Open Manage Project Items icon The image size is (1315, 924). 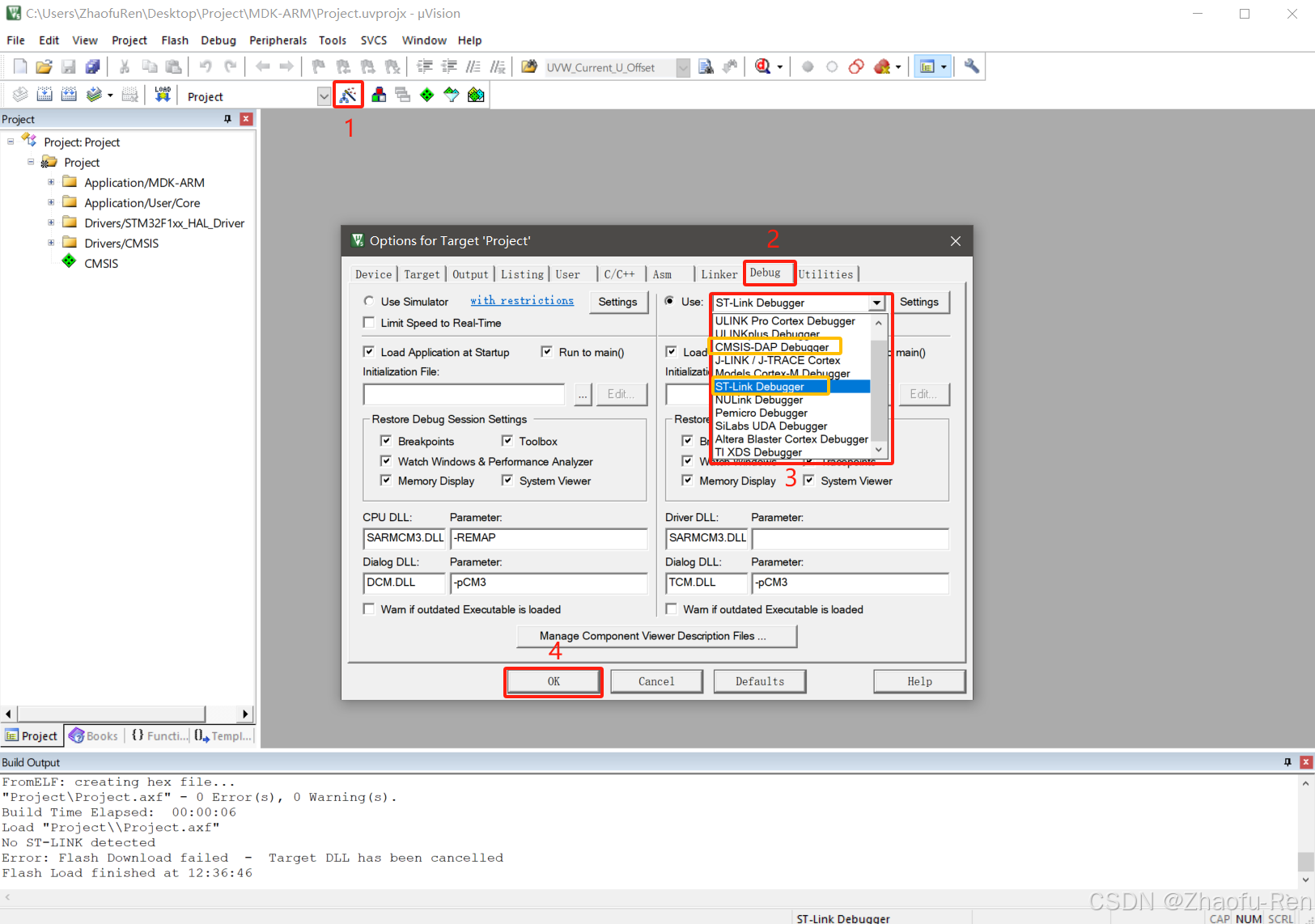[379, 95]
